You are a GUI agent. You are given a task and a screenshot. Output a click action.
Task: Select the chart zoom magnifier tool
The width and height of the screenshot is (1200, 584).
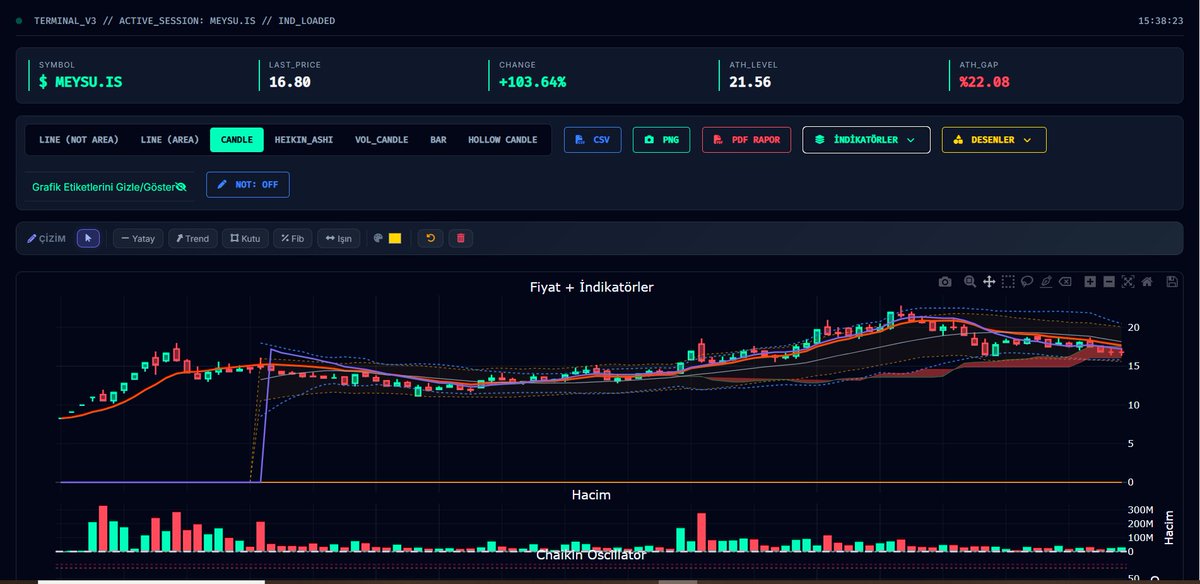[969, 282]
